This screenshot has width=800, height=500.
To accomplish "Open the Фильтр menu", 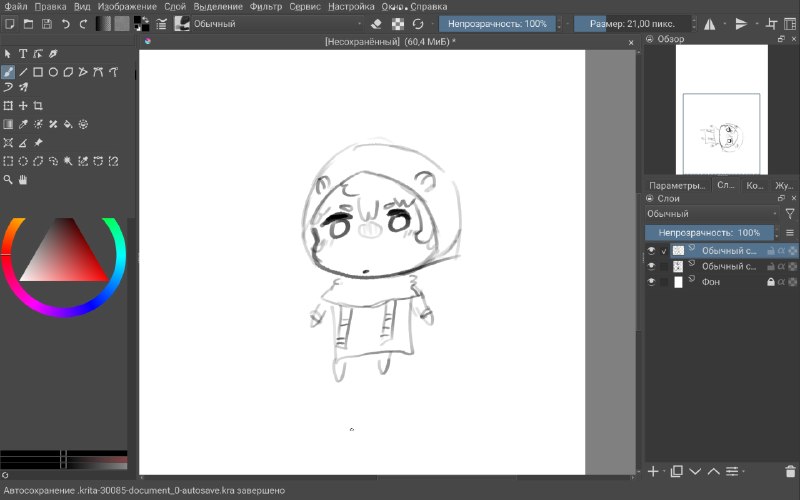I will tap(265, 7).
